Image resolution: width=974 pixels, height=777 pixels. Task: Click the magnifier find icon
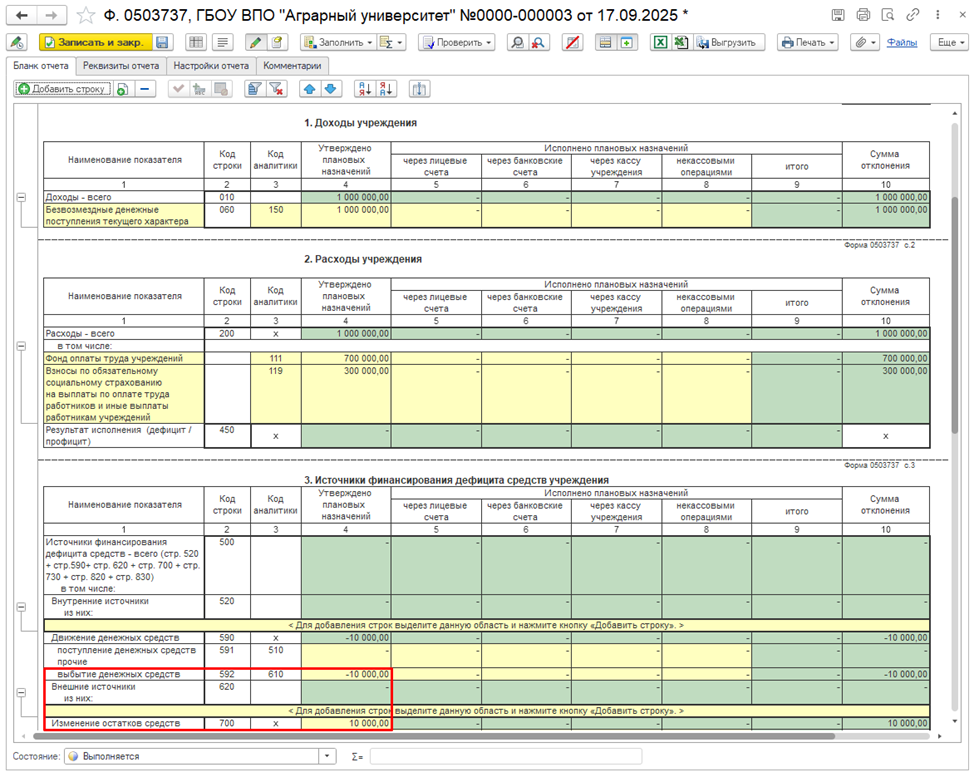tap(517, 42)
